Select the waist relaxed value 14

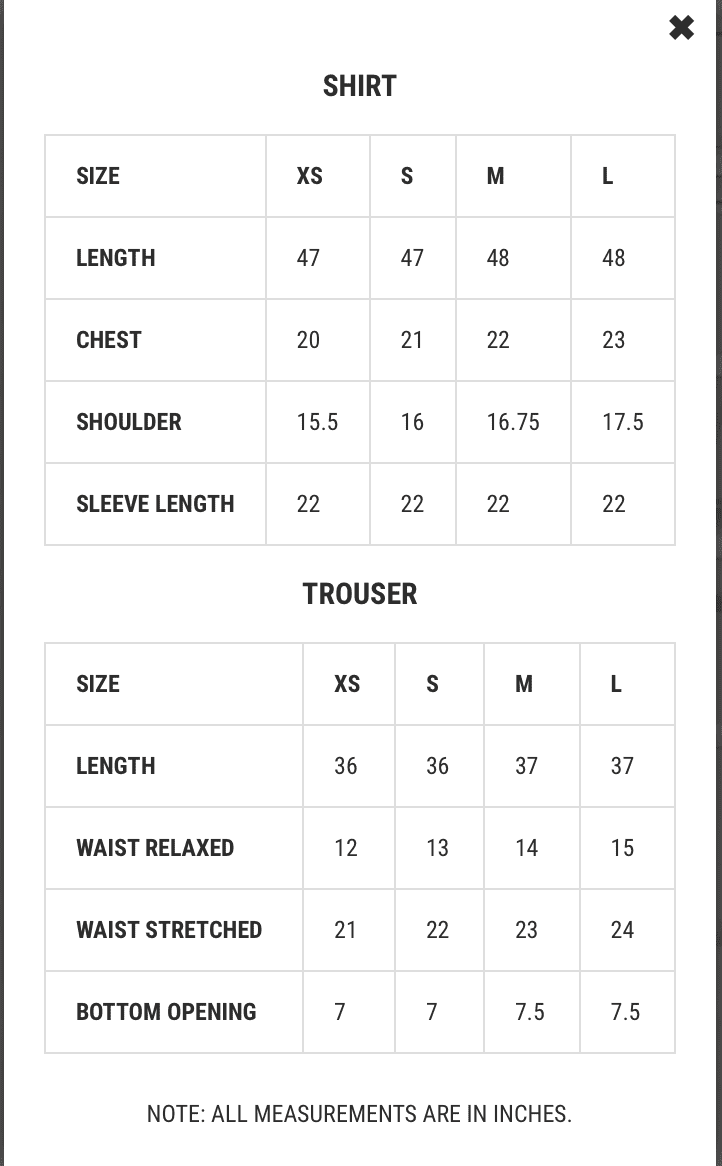click(526, 848)
